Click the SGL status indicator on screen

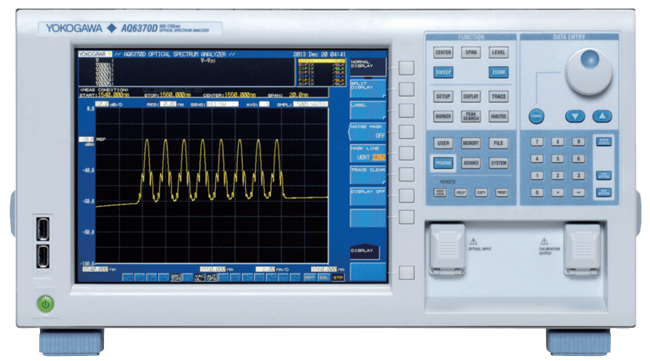point(324,277)
